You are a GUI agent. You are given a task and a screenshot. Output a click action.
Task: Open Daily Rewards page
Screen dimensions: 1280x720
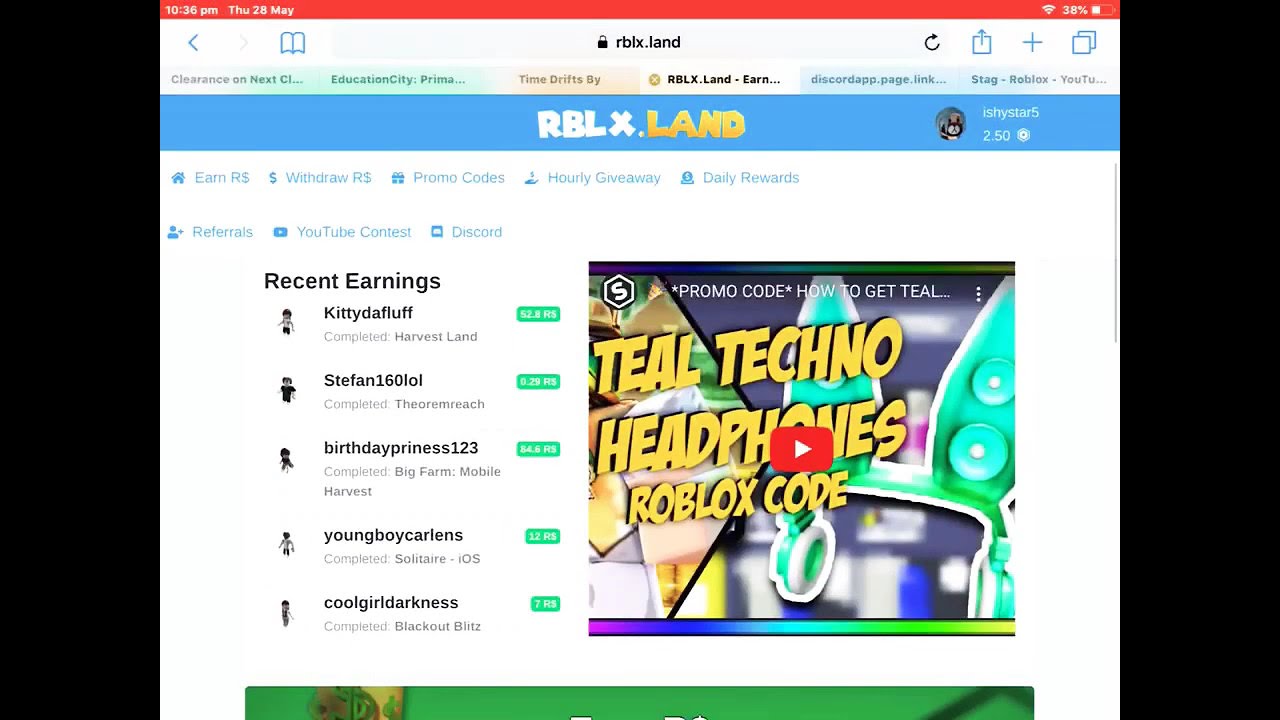coord(750,178)
